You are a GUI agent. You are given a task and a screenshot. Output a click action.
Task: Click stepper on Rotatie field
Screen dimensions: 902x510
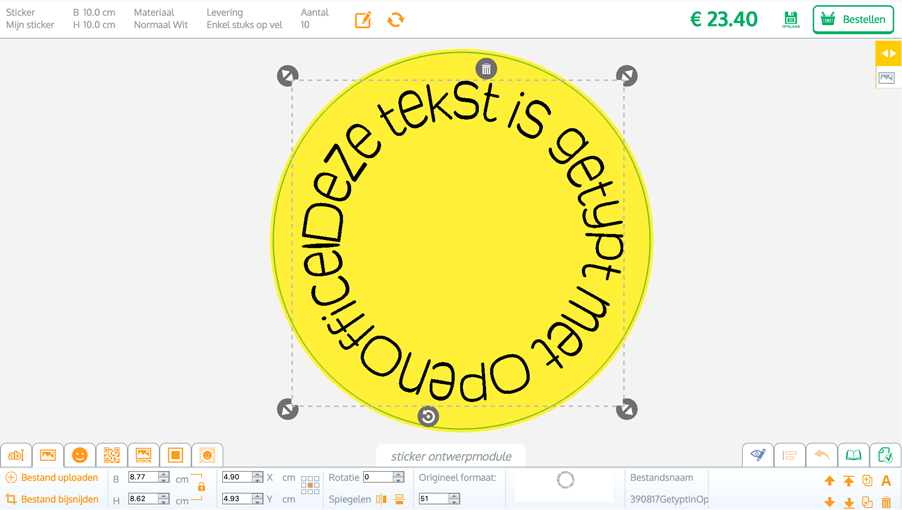tap(399, 477)
